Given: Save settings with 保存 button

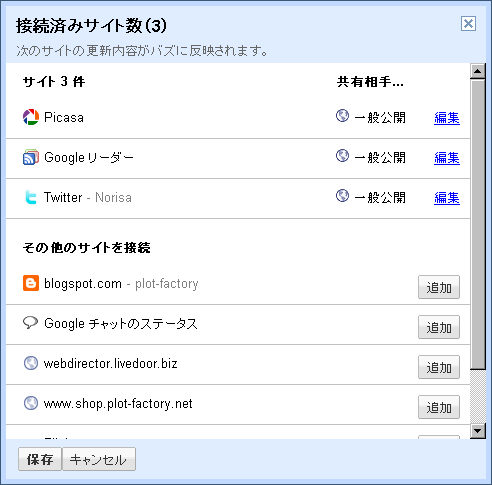Looking at the screenshot, I should pyautogui.click(x=40, y=459).
